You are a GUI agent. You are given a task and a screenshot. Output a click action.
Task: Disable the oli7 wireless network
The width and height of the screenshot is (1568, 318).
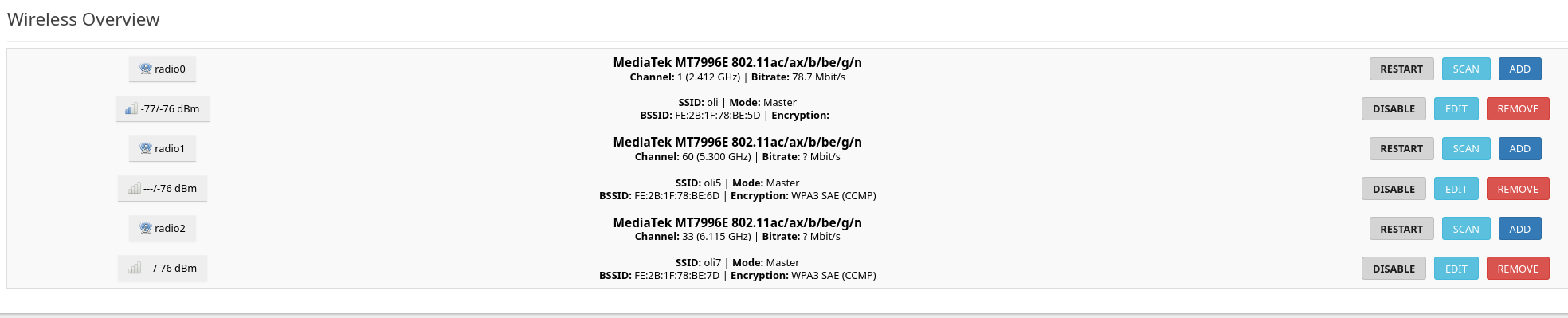click(x=1394, y=269)
